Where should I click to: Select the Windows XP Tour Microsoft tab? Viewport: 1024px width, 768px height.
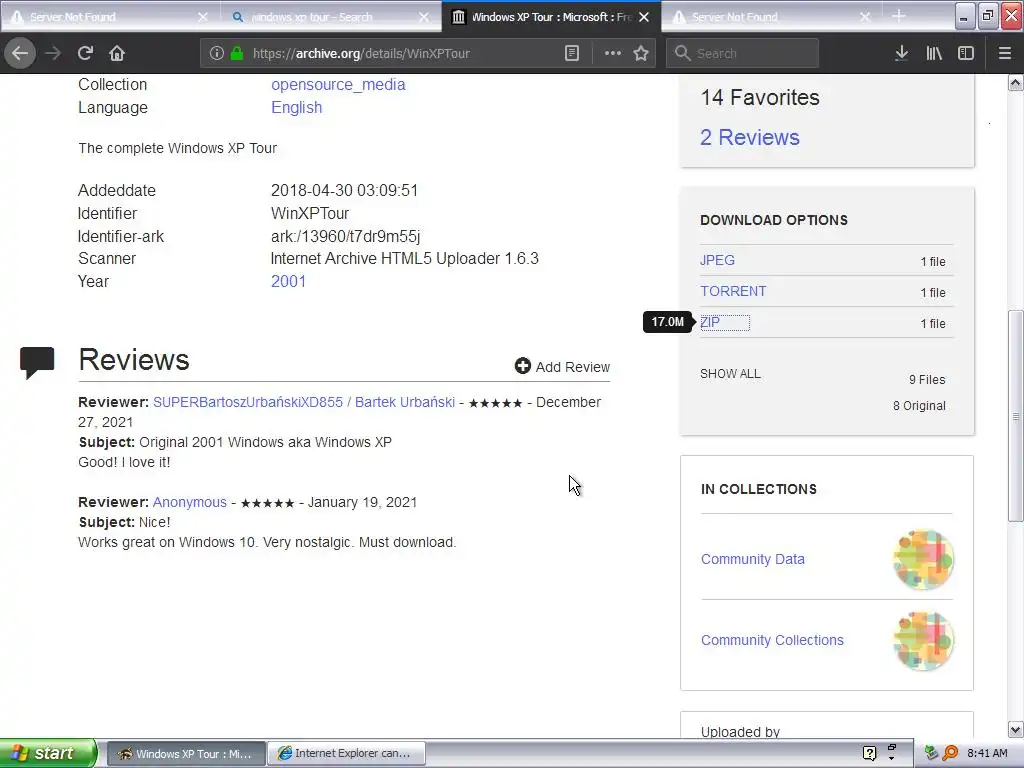point(551,17)
